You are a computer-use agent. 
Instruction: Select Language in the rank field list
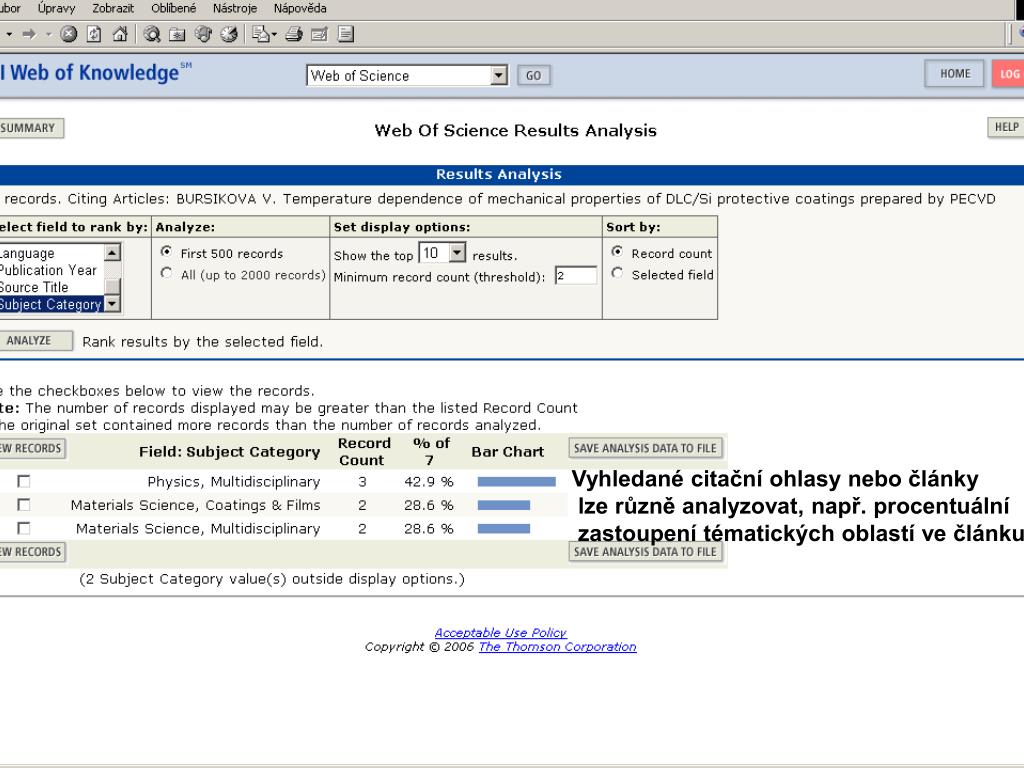(x=52, y=253)
